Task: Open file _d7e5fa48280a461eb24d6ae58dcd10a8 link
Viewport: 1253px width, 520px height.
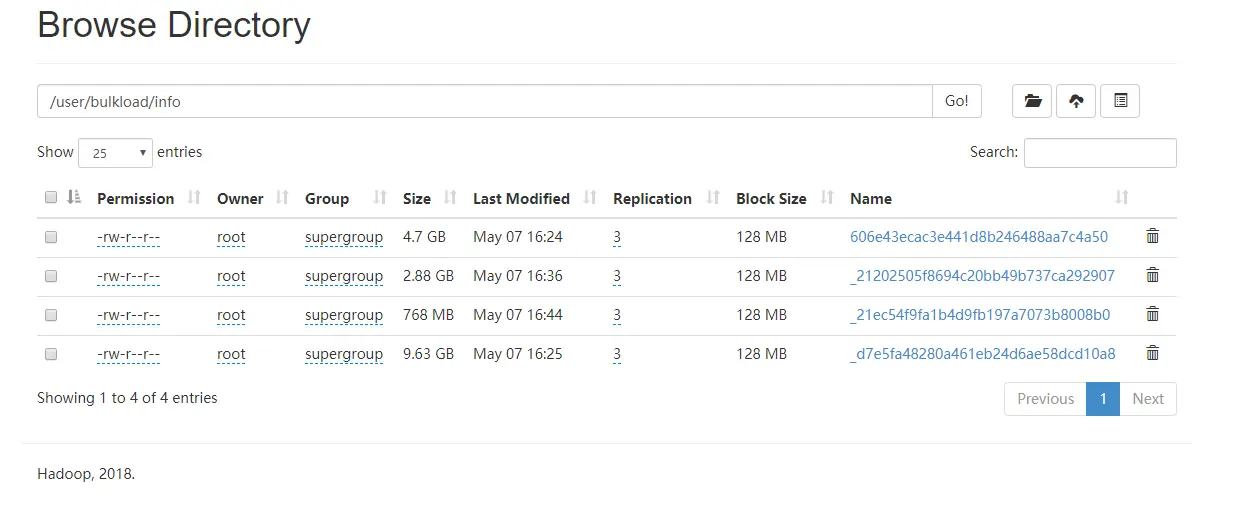Action: tap(982, 354)
